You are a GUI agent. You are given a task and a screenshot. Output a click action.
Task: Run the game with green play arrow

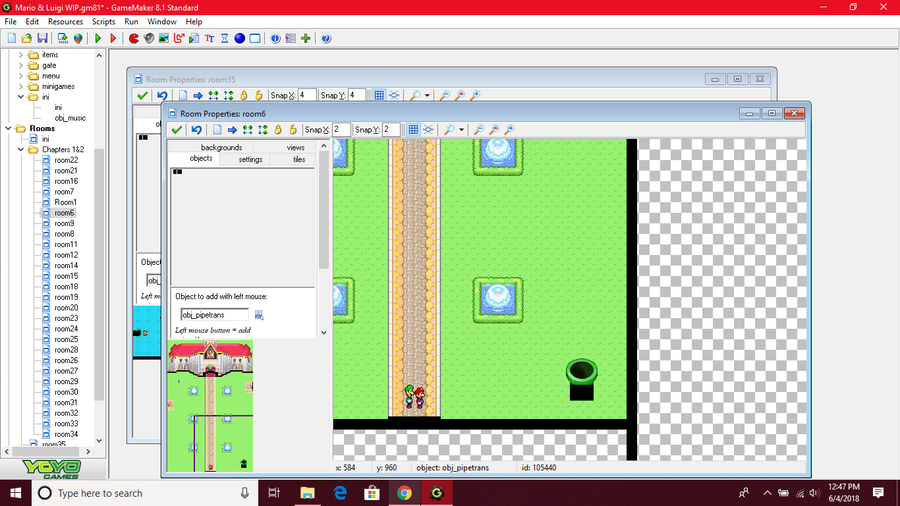[x=98, y=38]
